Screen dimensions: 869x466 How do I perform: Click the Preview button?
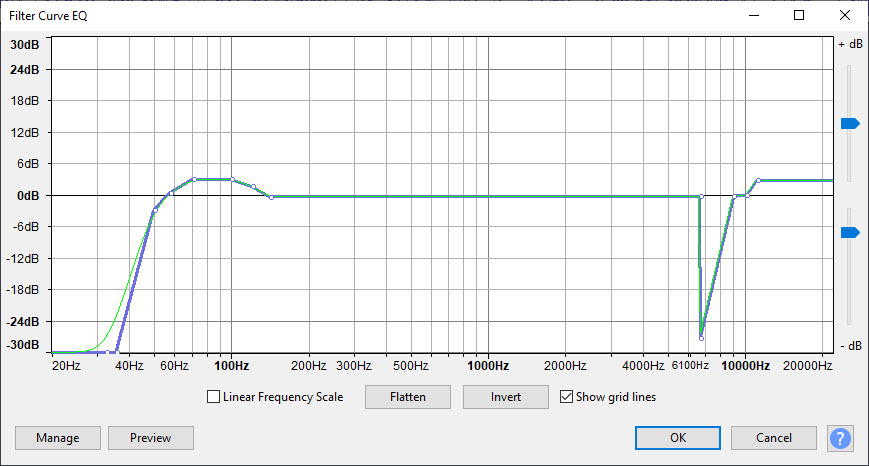(x=151, y=438)
